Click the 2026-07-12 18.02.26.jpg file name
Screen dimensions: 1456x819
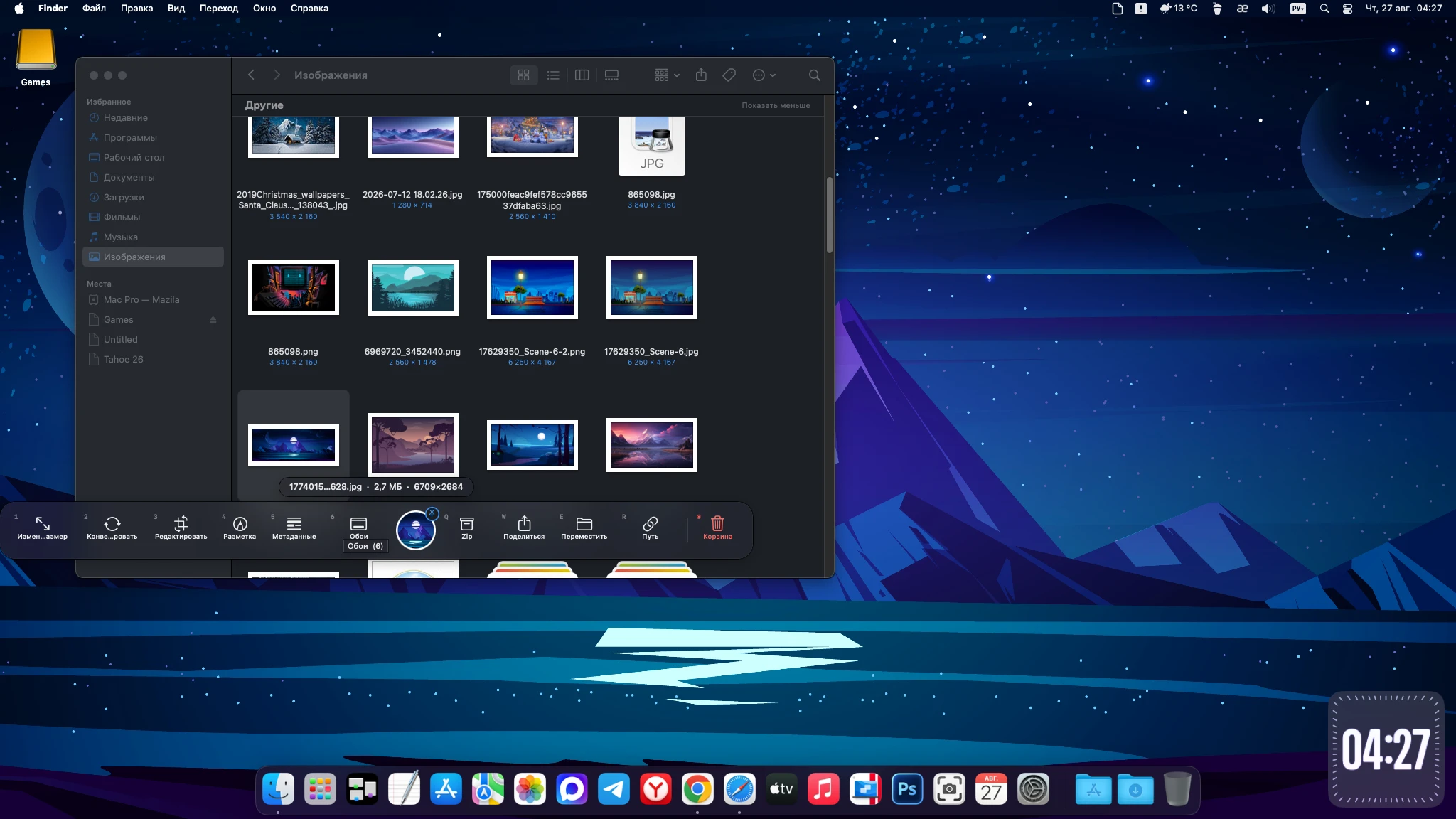point(412,195)
